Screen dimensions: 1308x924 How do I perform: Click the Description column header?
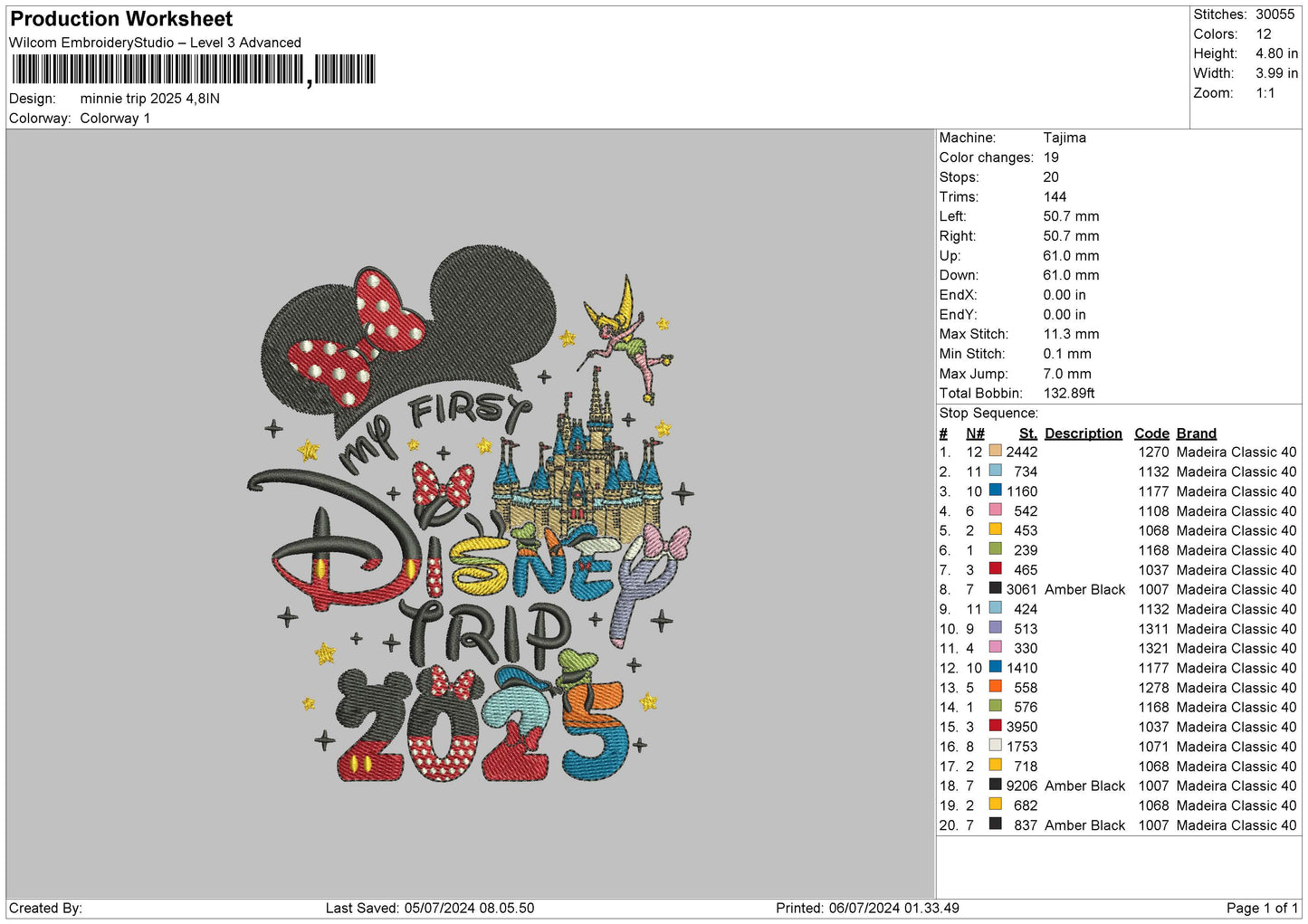[1083, 433]
